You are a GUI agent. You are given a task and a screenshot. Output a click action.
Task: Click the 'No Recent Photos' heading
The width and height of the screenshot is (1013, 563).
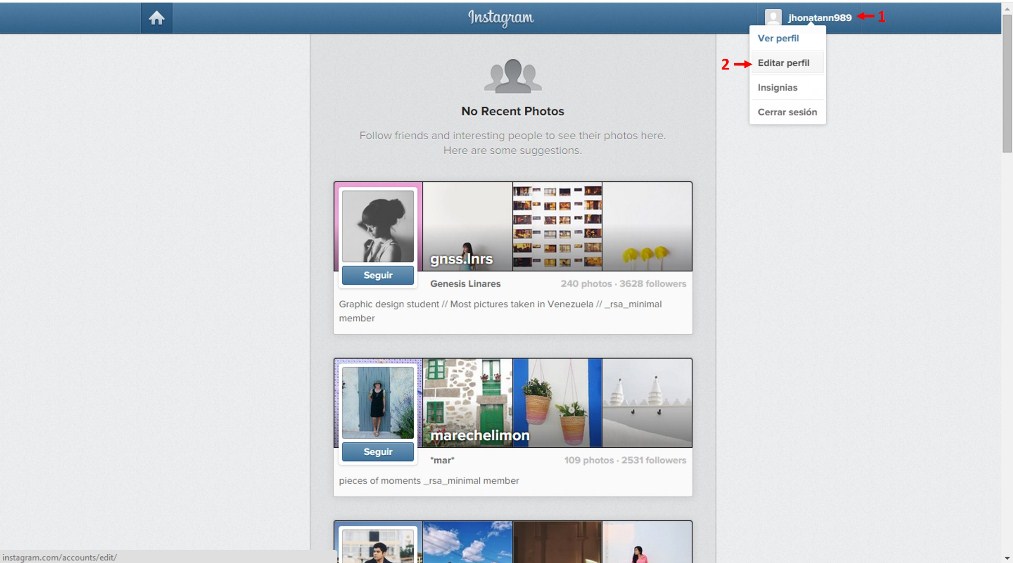tap(513, 111)
